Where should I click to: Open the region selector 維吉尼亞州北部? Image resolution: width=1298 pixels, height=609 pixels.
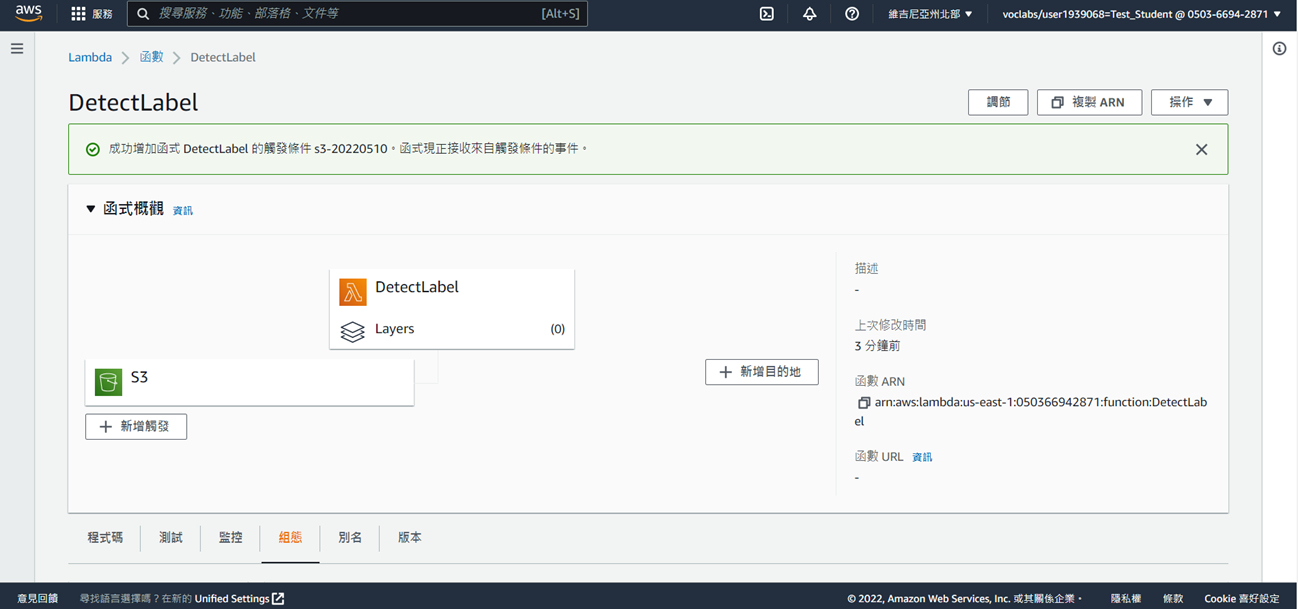(x=930, y=14)
